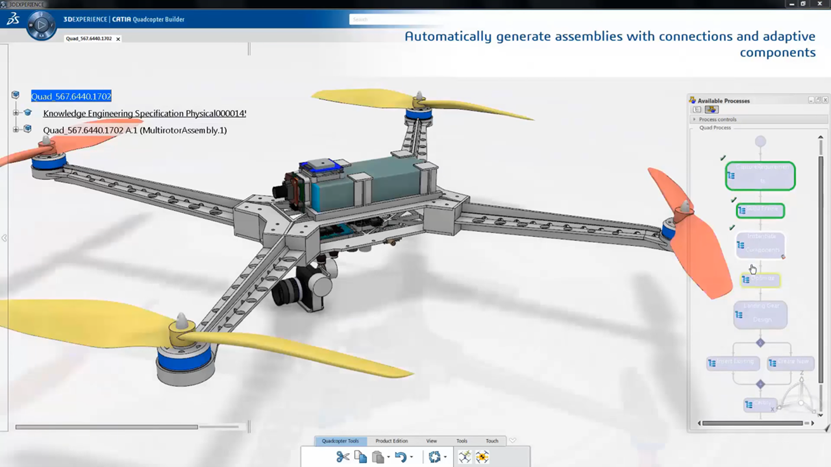
Task: Click the Copy icon
Action: click(360, 457)
